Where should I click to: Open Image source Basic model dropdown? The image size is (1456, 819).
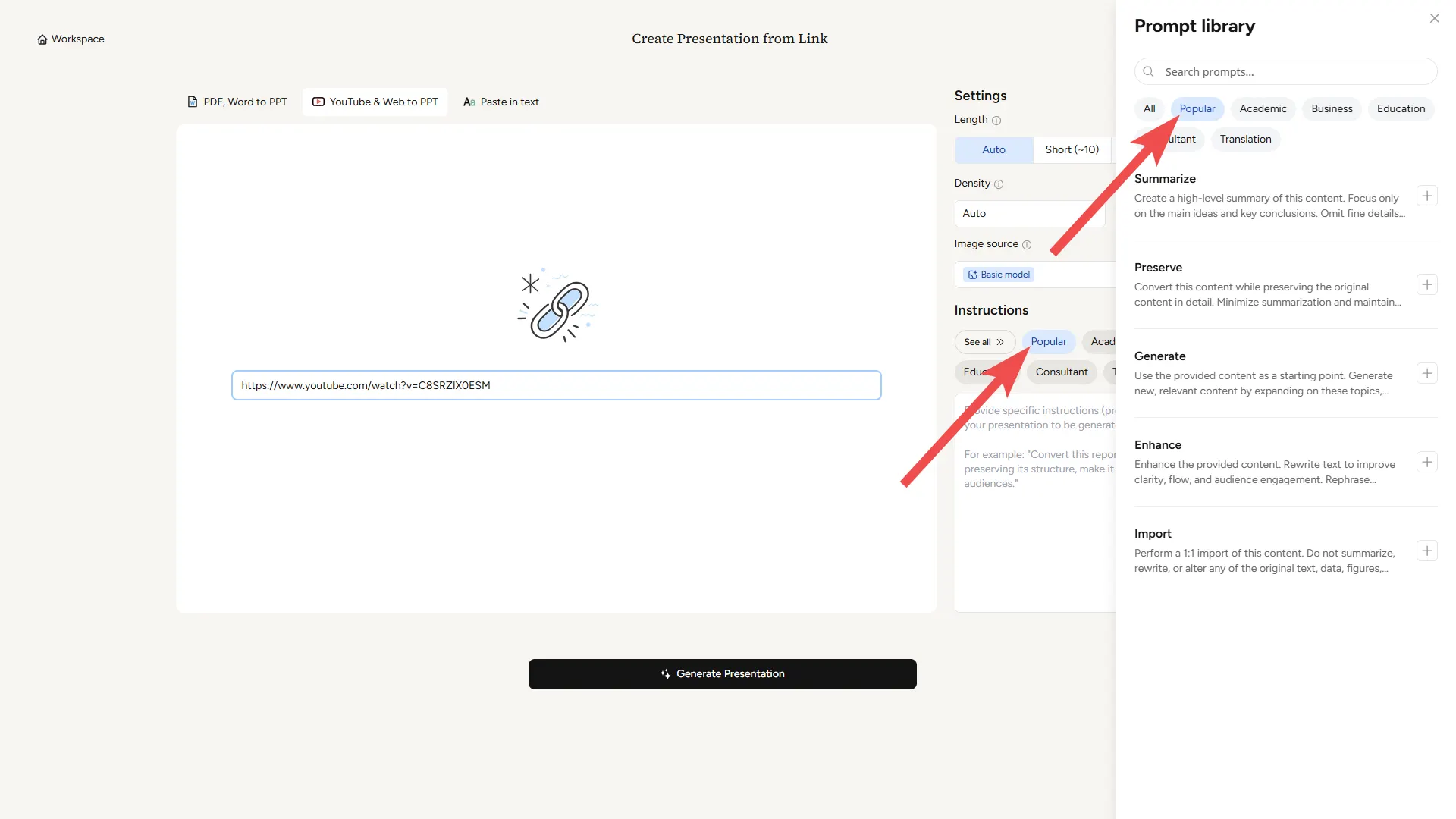coord(1035,275)
